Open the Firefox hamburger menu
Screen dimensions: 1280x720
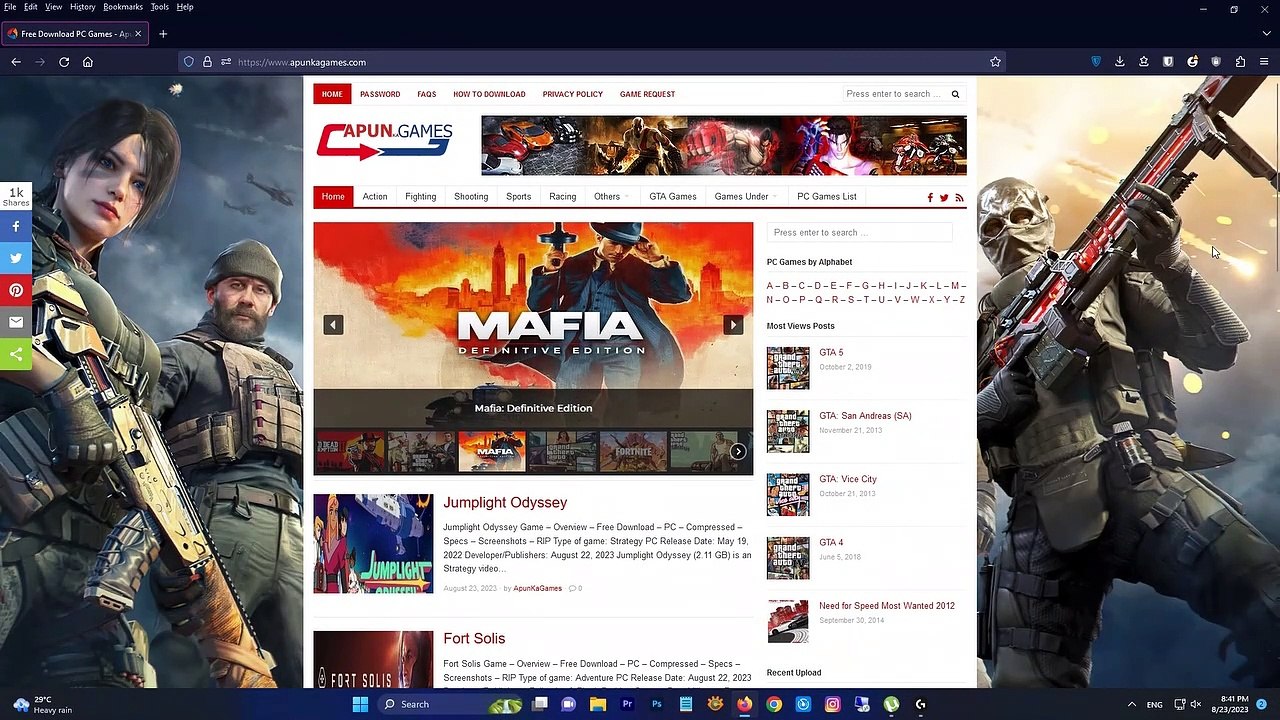(1265, 62)
